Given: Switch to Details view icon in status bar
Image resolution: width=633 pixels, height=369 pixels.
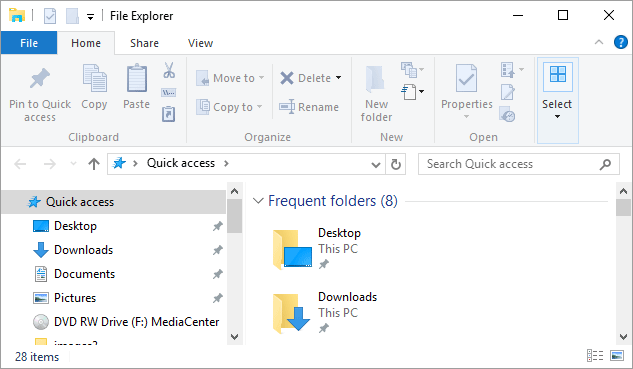Looking at the screenshot, I should point(595,356).
